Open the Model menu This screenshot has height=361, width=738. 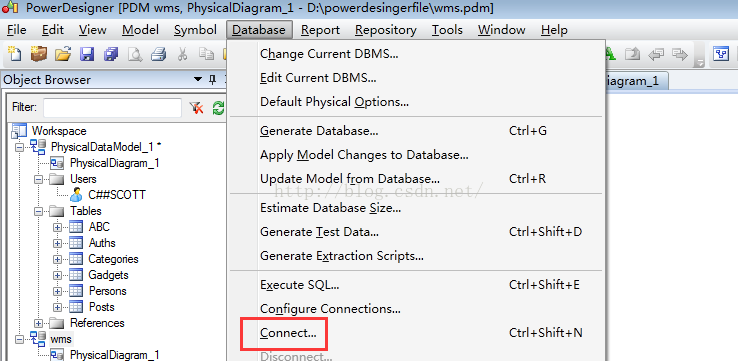(x=140, y=30)
